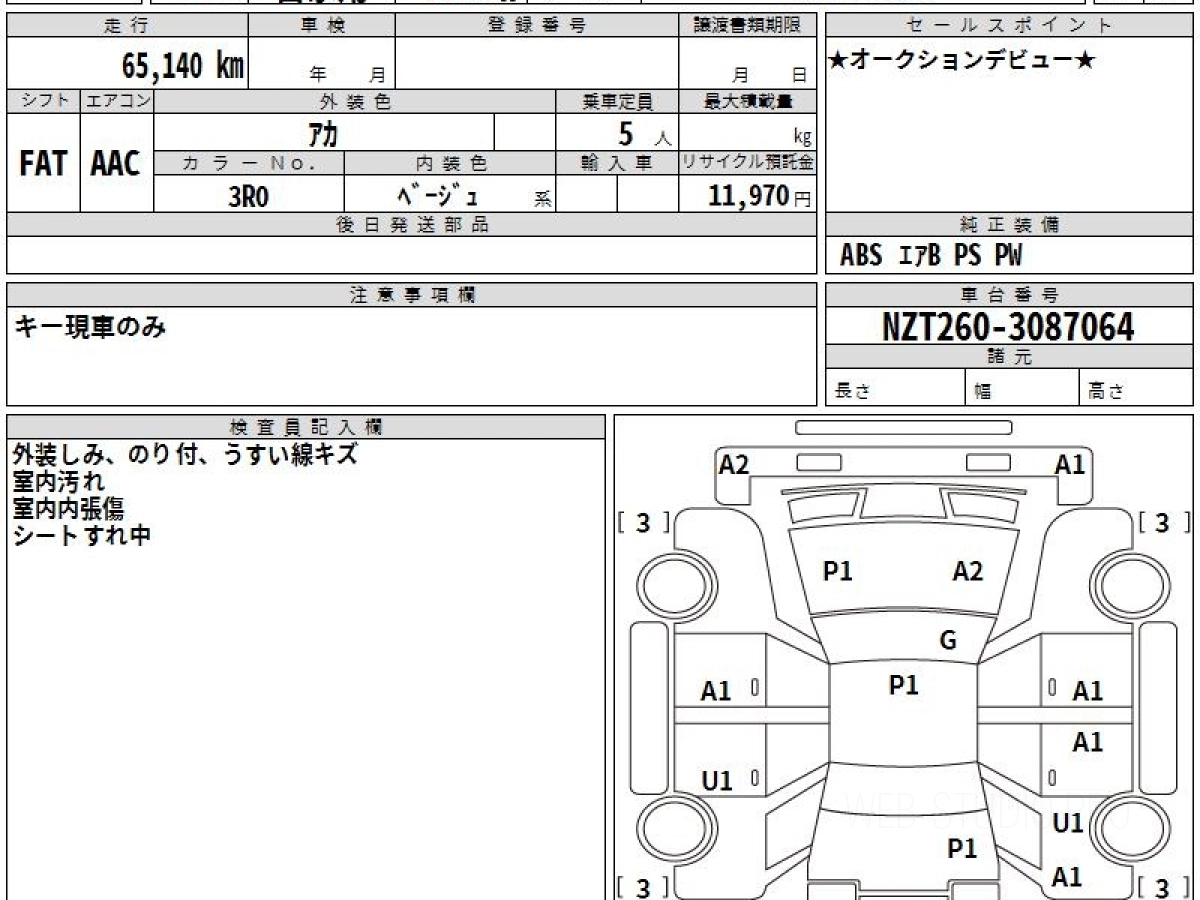Click the 内装色 header cell

[x=450, y=164]
